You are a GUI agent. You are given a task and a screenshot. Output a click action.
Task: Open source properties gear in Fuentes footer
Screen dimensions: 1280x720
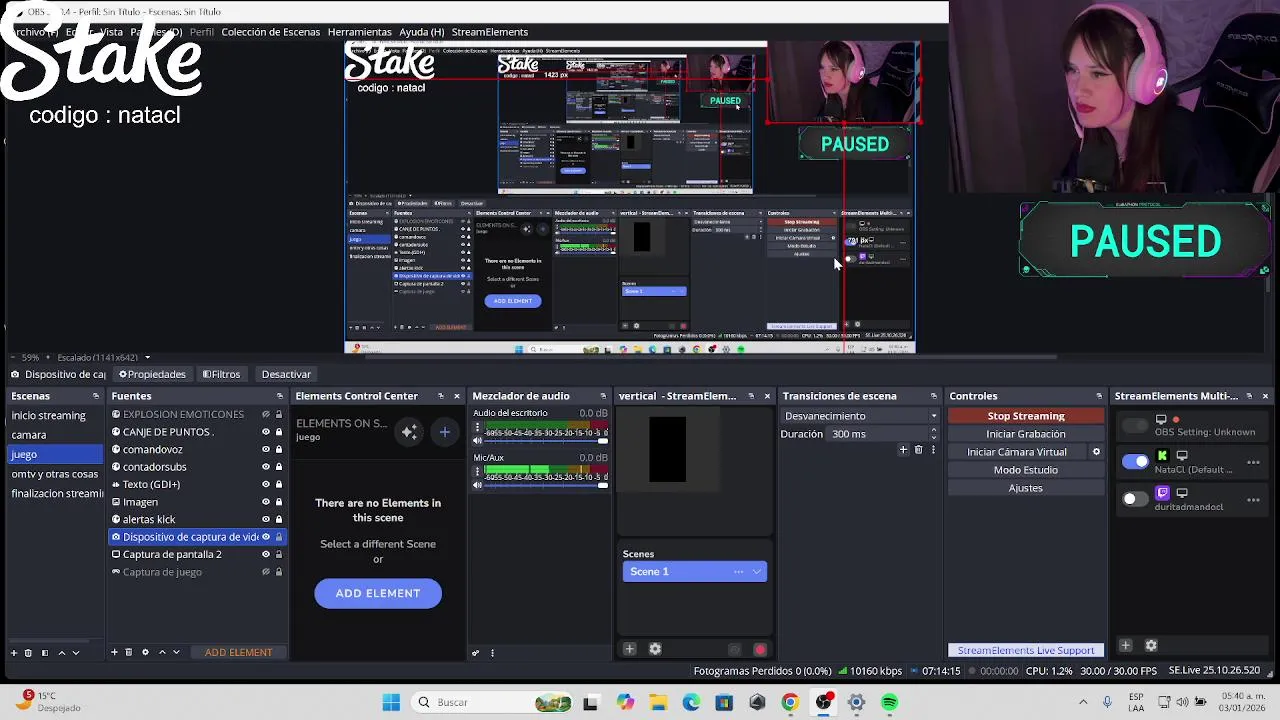145,652
